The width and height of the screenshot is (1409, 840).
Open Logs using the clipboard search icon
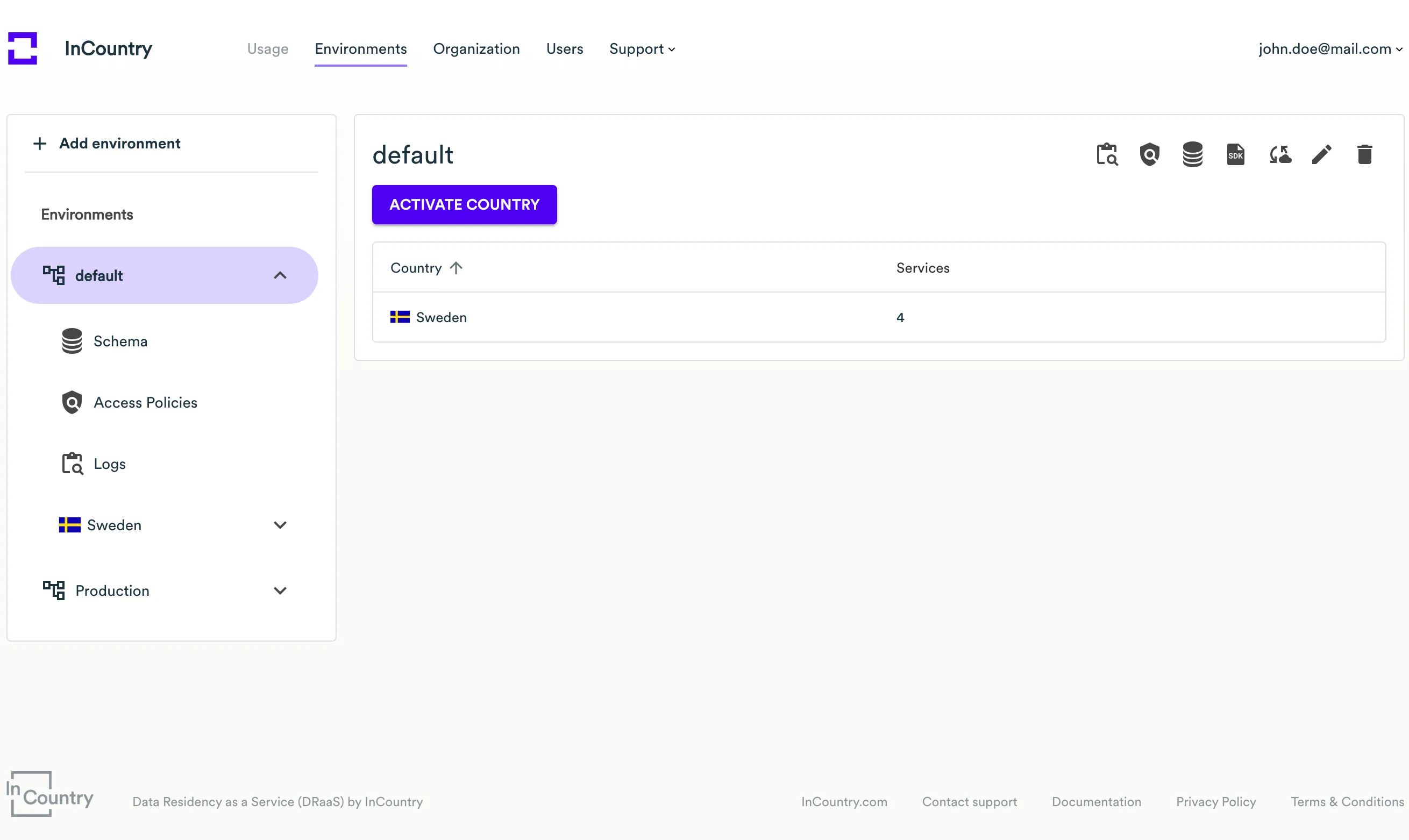(x=1106, y=154)
